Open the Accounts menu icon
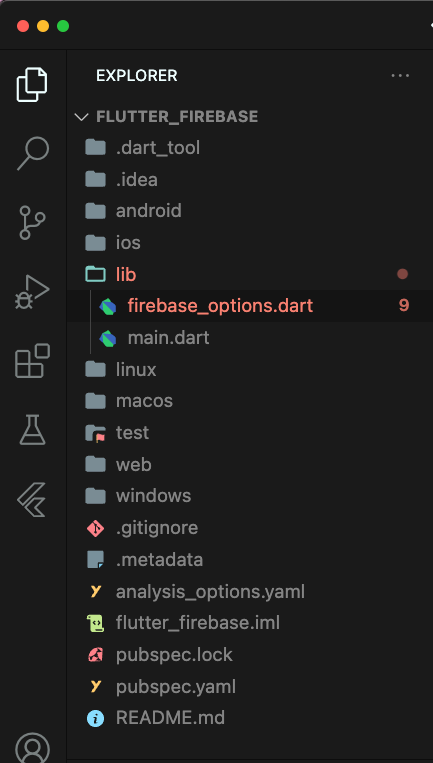 pos(33,749)
